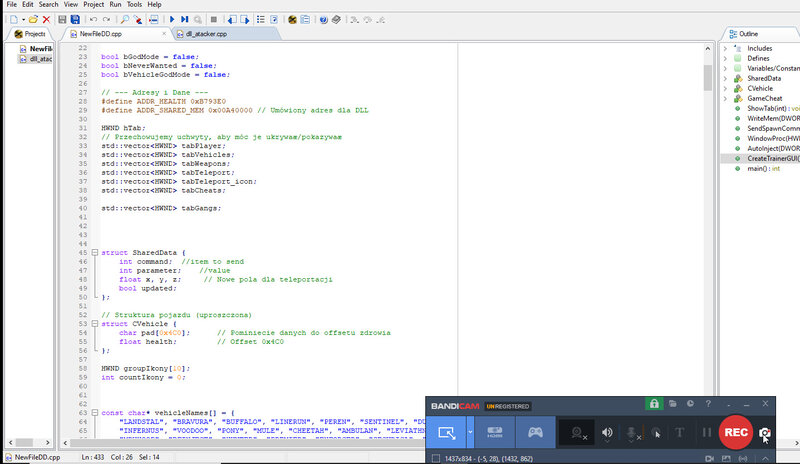Image resolution: width=800 pixels, height=464 pixels.
Task: Toggle Bandicam speaker sound
Action: pos(607,433)
